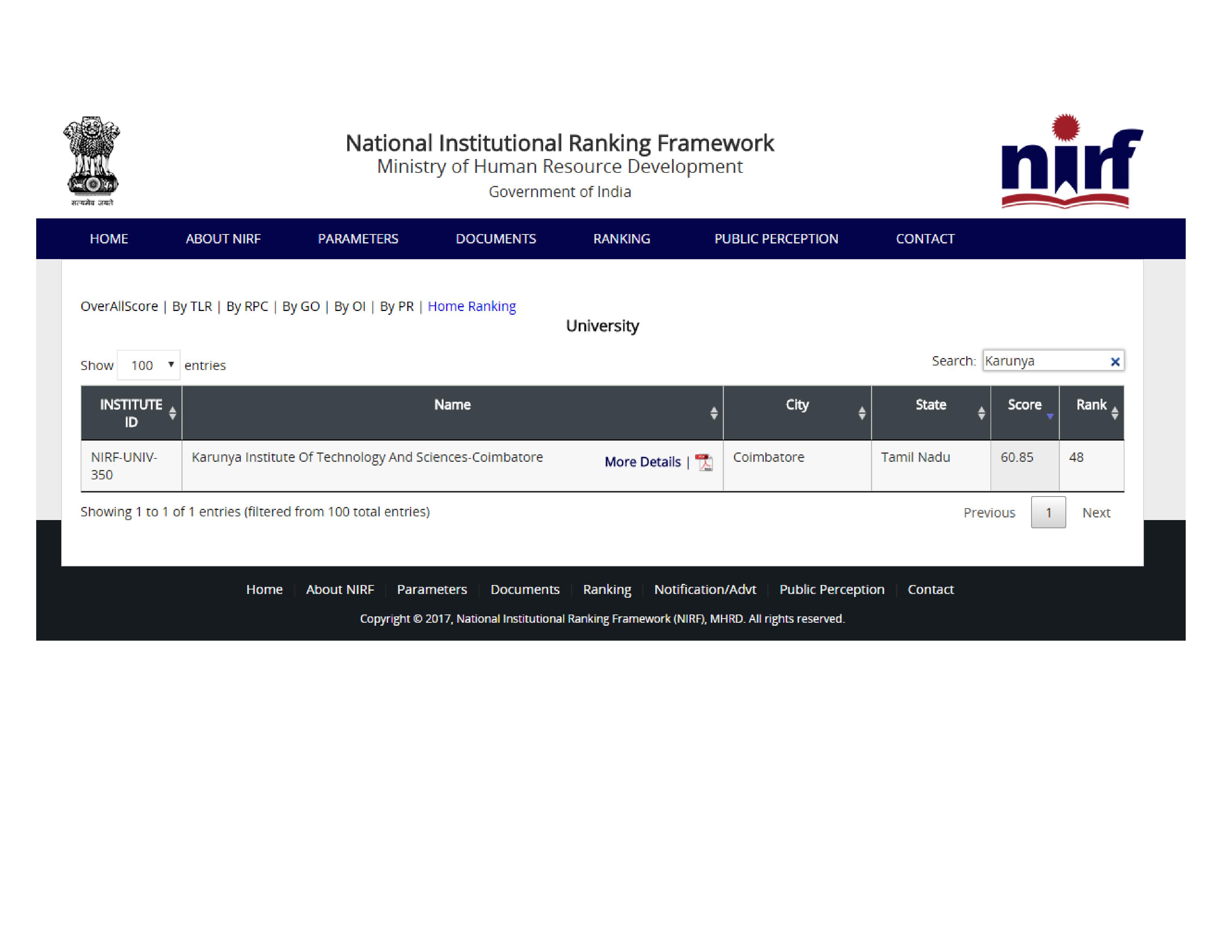Image resolution: width=1232 pixels, height=952 pixels.
Task: Open ABOUT NIRF in the navigation bar
Action: tap(223, 239)
